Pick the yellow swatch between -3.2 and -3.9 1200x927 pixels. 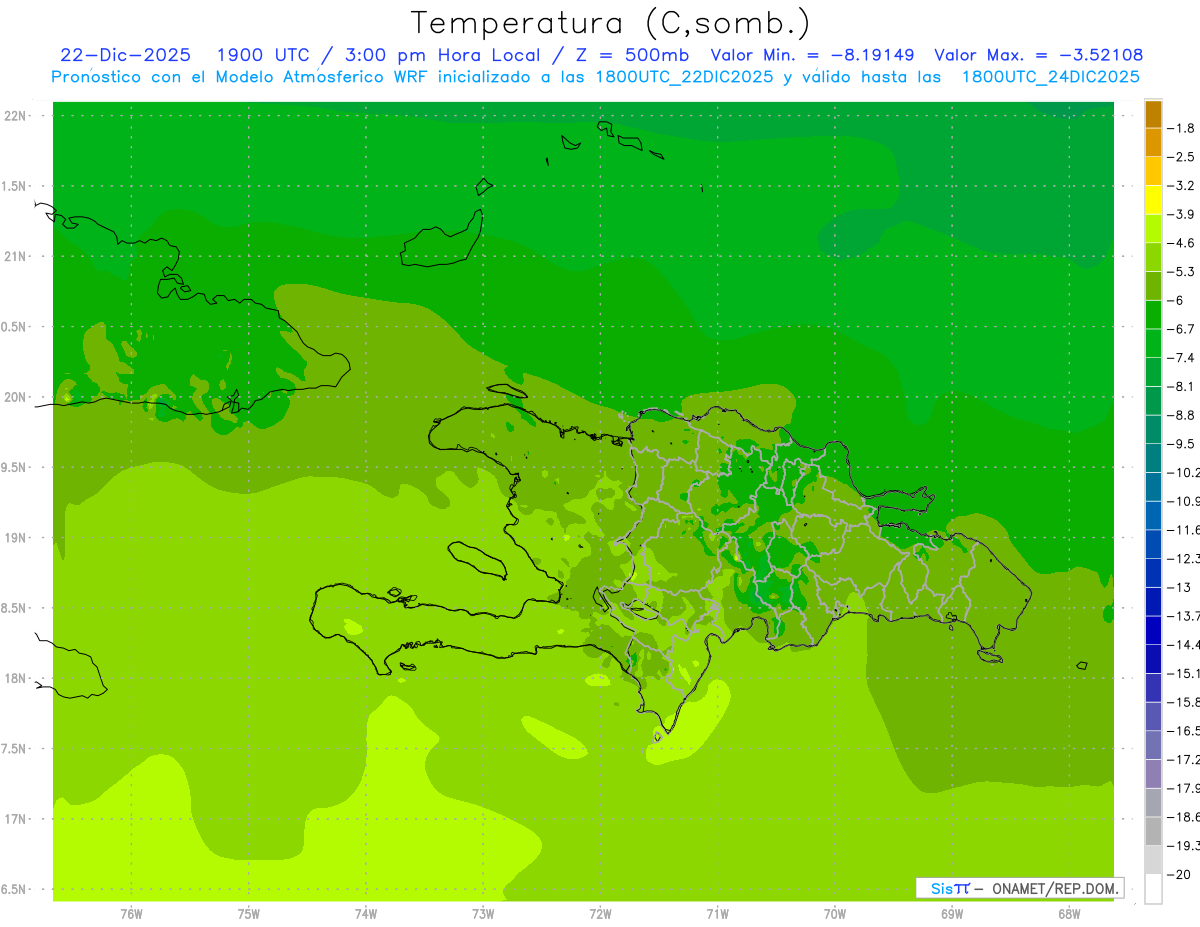tap(1153, 200)
